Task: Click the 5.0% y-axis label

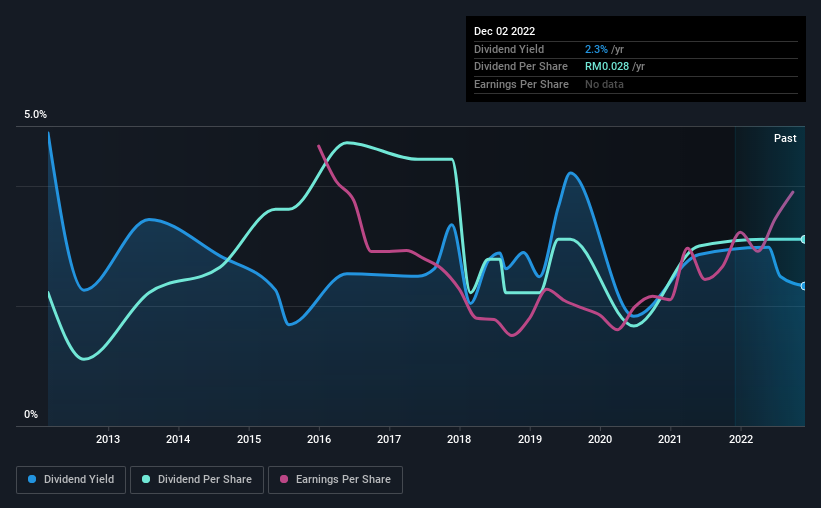Action: tap(35, 115)
